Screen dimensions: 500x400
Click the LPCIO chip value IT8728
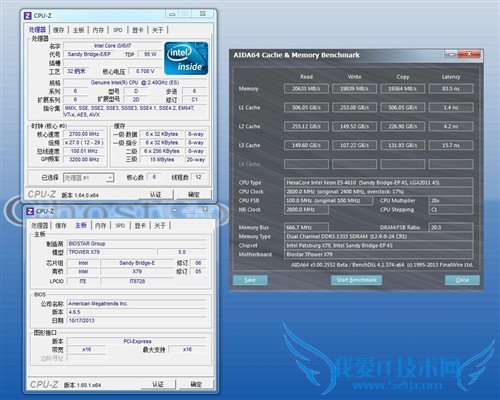pos(137,281)
